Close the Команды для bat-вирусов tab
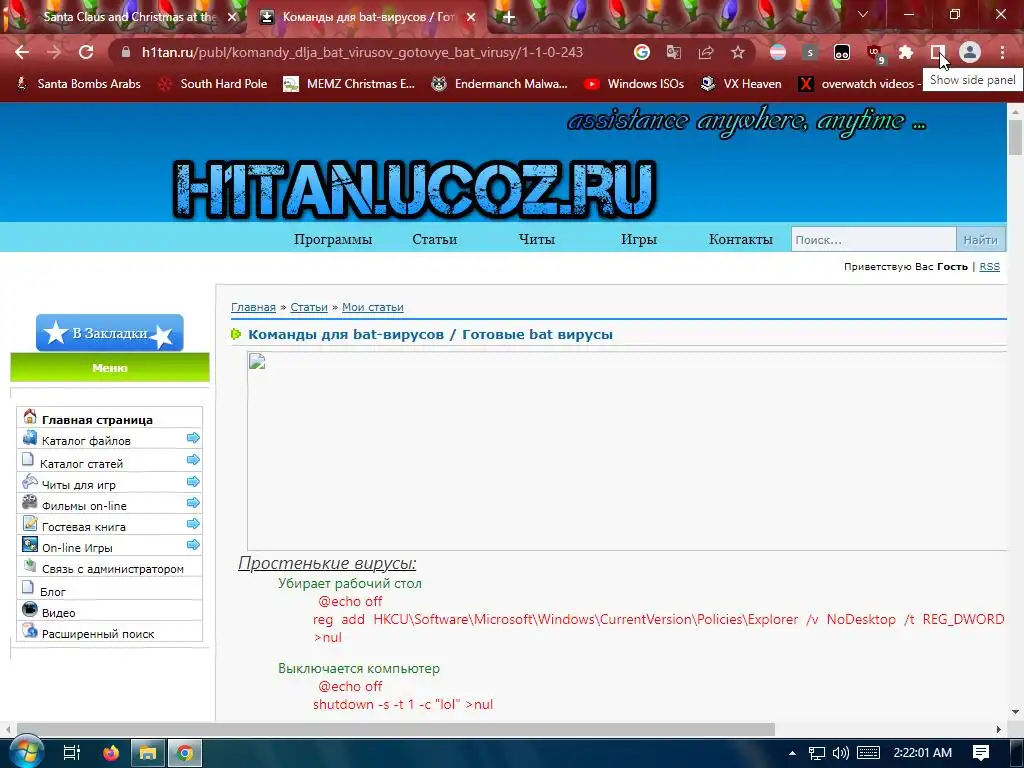The image size is (1024, 768). tap(471, 17)
